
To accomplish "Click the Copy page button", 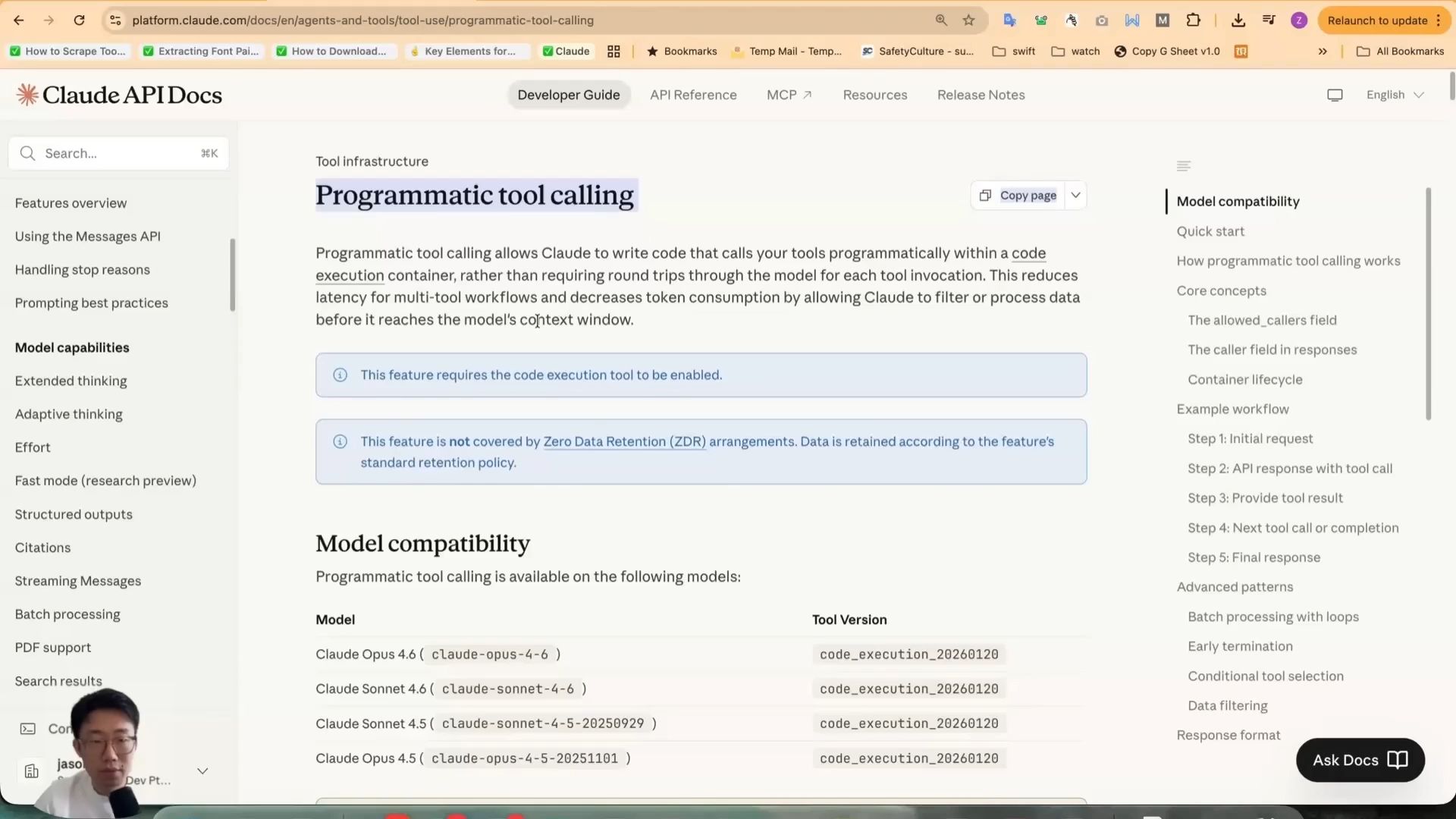I will [1018, 196].
